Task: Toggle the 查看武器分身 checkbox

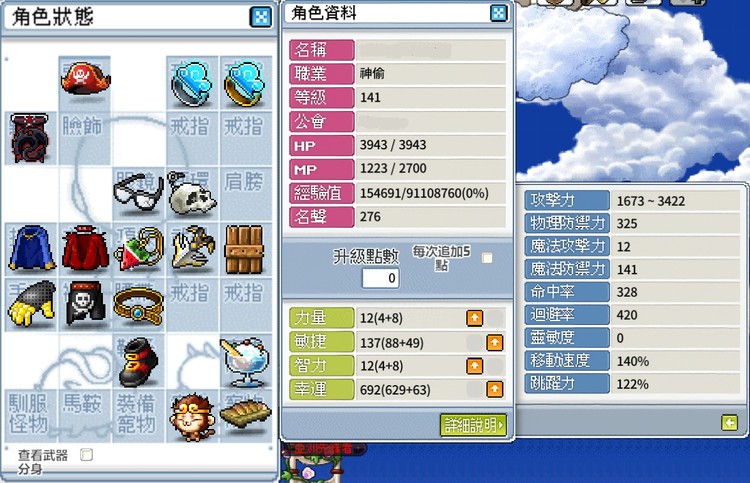Action: (x=87, y=455)
